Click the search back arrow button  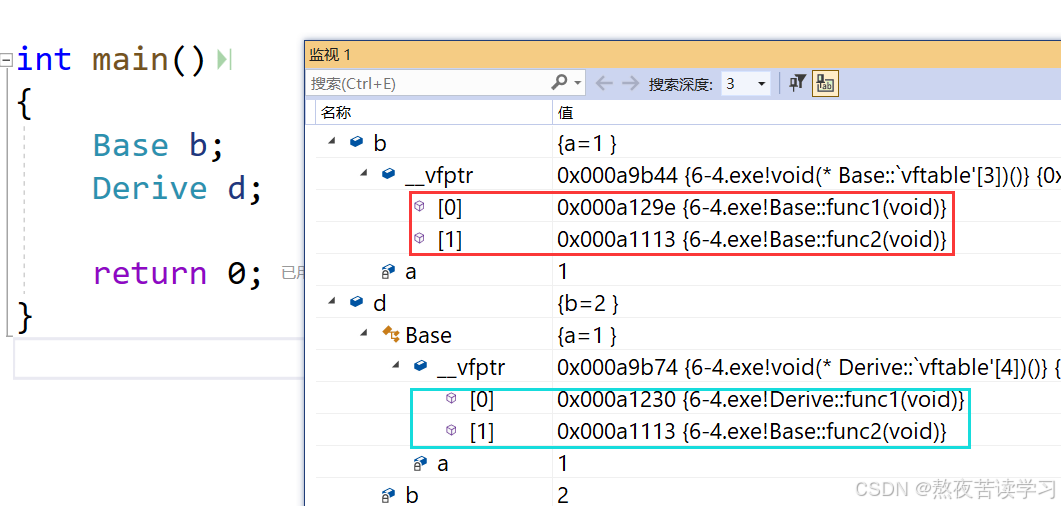tap(604, 83)
